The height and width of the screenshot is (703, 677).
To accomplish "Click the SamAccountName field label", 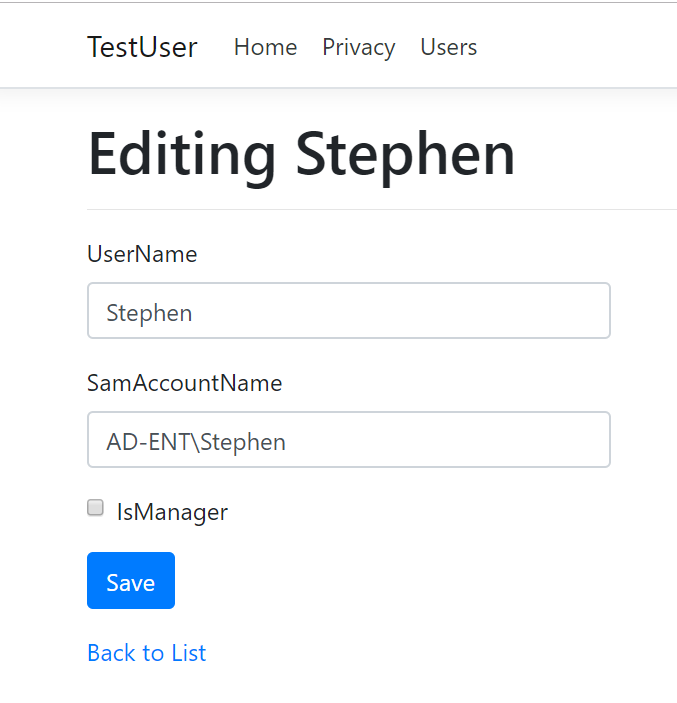I will 185,383.
